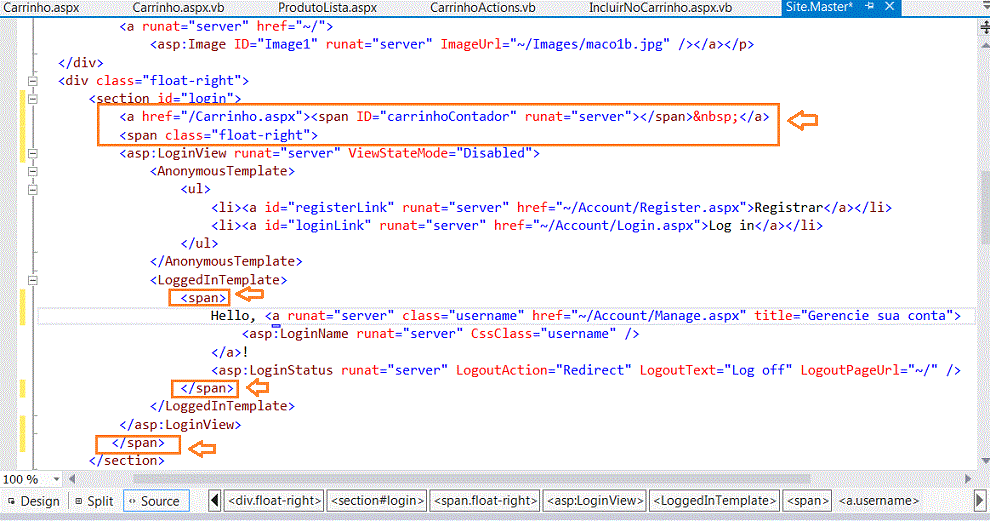Collapse the LoggedInTemplate block

[x=33, y=280]
